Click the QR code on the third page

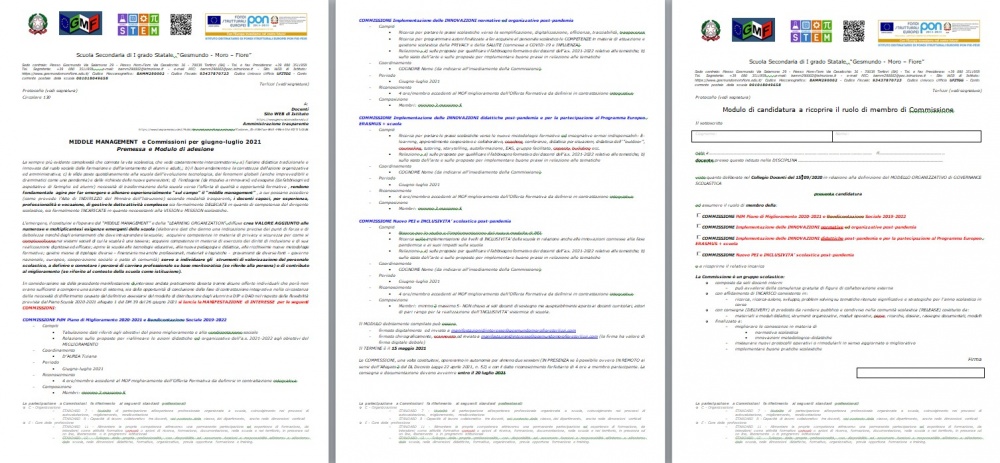click(x=853, y=31)
